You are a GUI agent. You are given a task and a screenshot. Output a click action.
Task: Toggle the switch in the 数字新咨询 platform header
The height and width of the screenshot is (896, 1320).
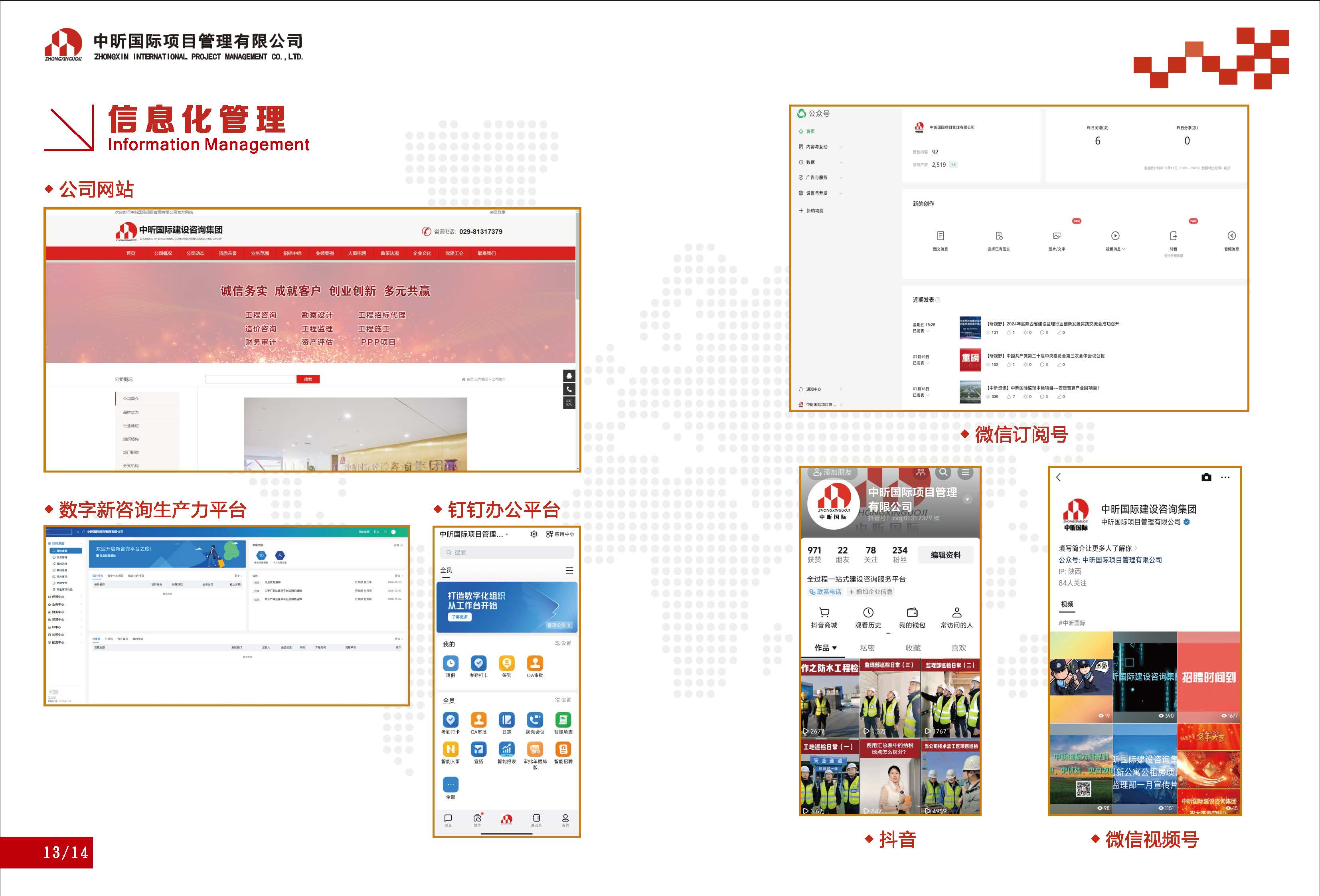393,532
